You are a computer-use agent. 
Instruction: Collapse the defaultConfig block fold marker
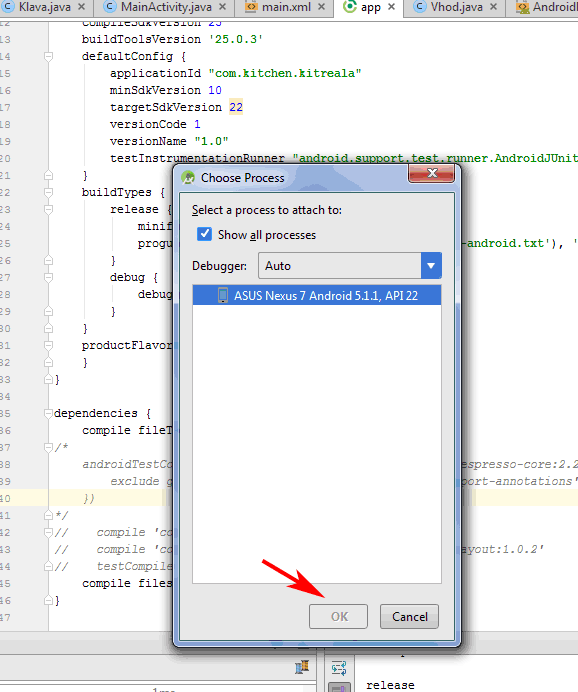coord(48,56)
